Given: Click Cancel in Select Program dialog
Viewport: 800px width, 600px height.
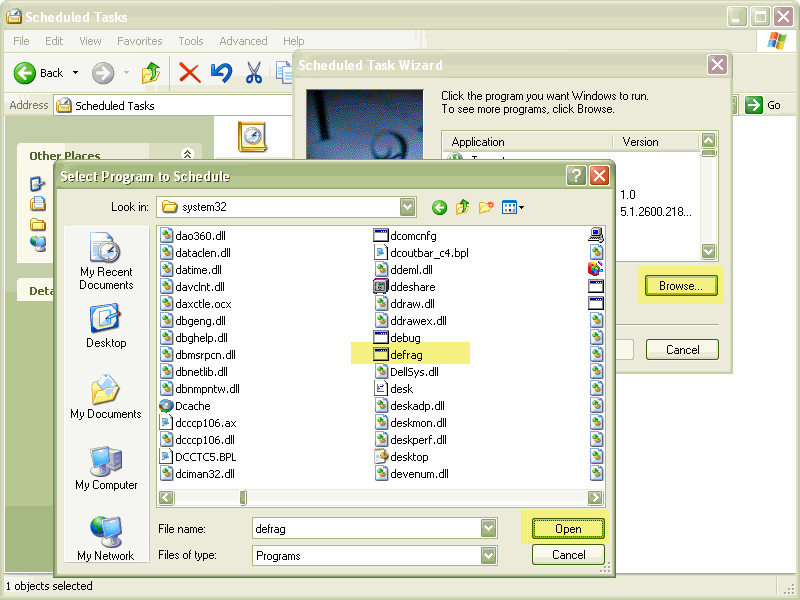Looking at the screenshot, I should click(x=568, y=555).
